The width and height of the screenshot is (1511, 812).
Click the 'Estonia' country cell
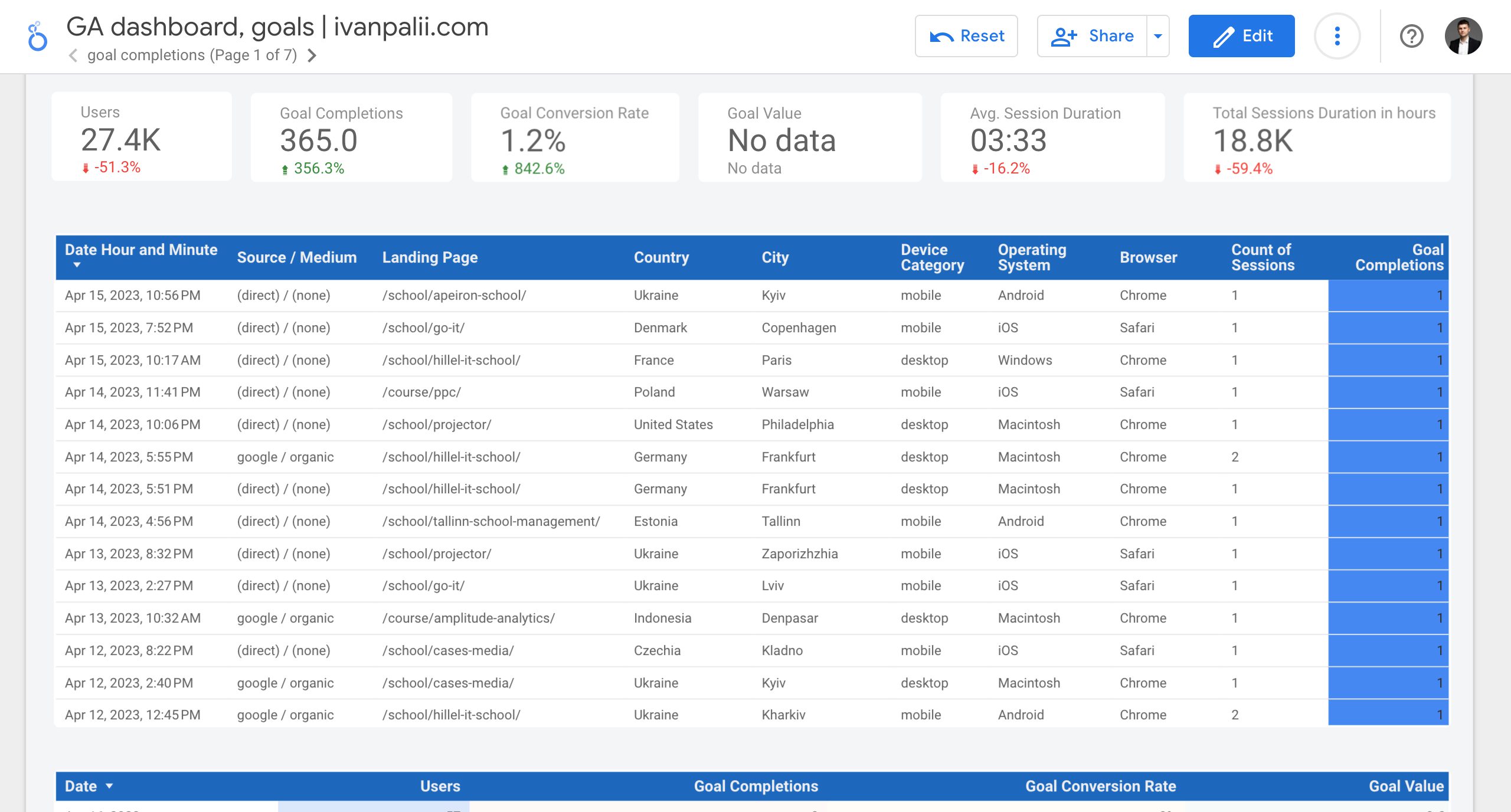pyautogui.click(x=655, y=521)
